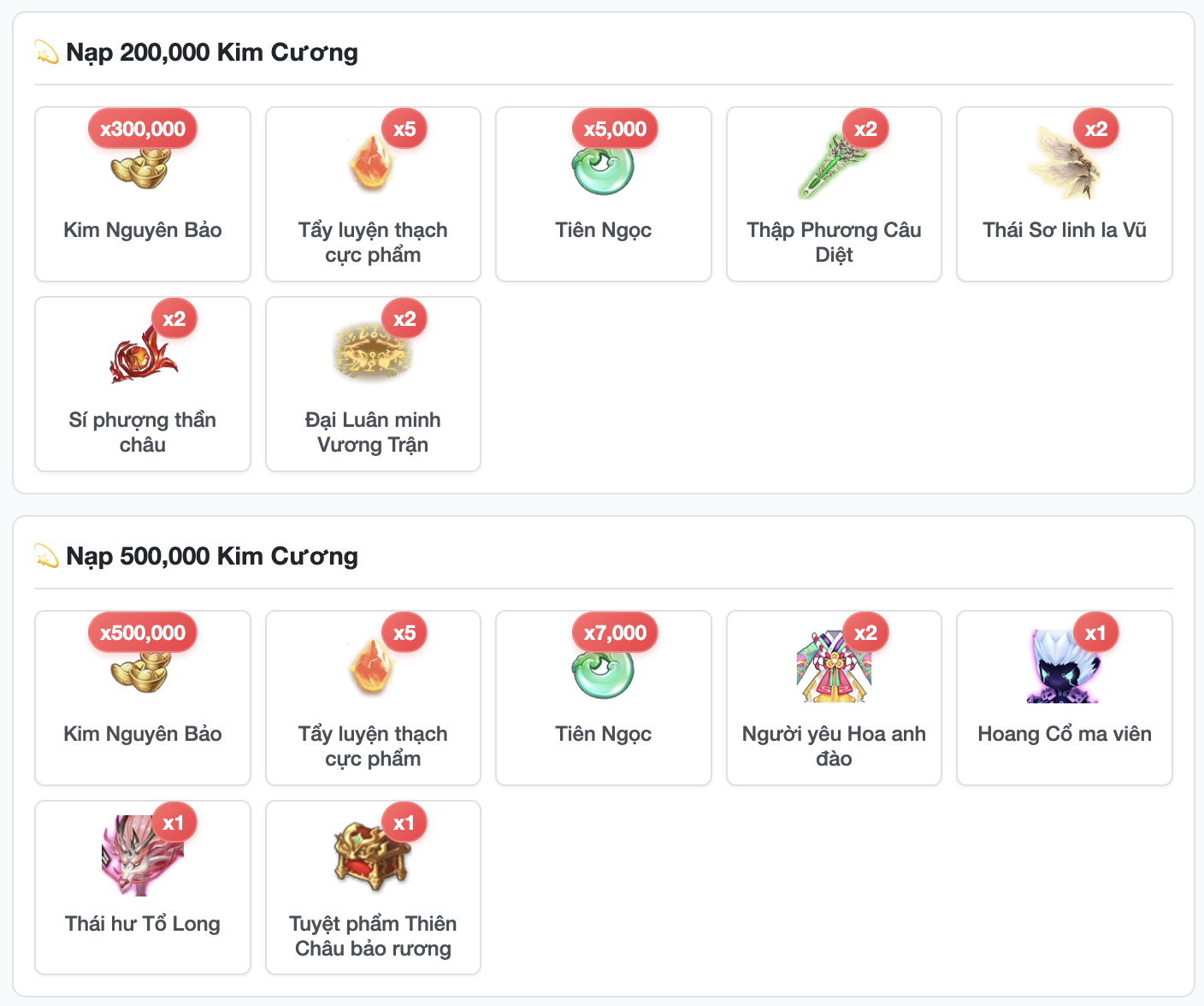This screenshot has height=1006, width=1204.
Task: Click the Thái Sơ linh la Vũ wings icon
Action: click(x=1064, y=163)
